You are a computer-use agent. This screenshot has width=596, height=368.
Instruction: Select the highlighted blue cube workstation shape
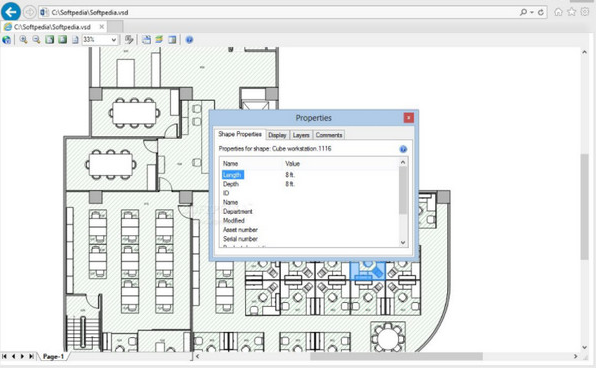[x=367, y=271]
